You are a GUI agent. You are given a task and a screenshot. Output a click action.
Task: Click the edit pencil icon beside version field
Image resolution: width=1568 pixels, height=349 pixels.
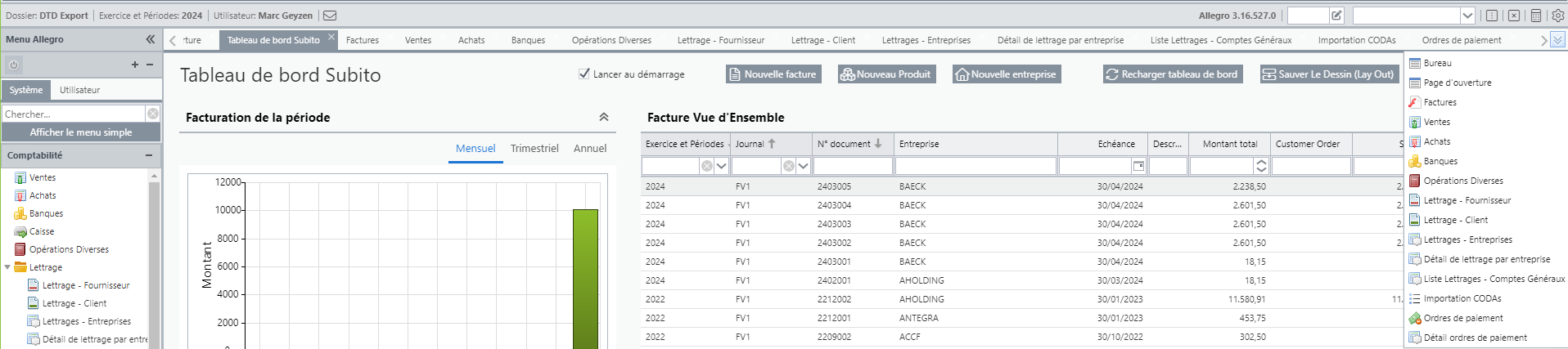coord(1336,16)
